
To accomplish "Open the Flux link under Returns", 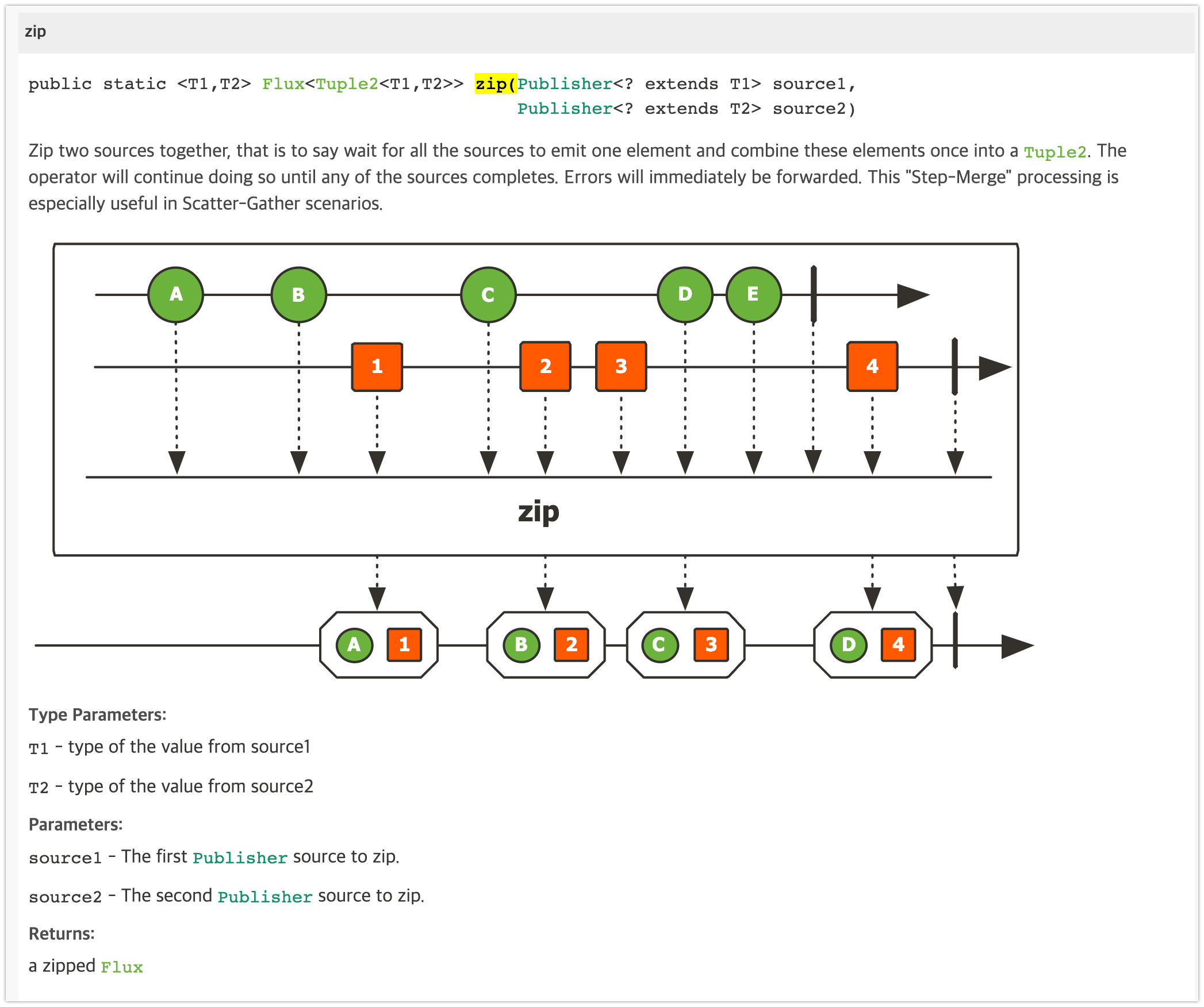I will tap(121, 967).
